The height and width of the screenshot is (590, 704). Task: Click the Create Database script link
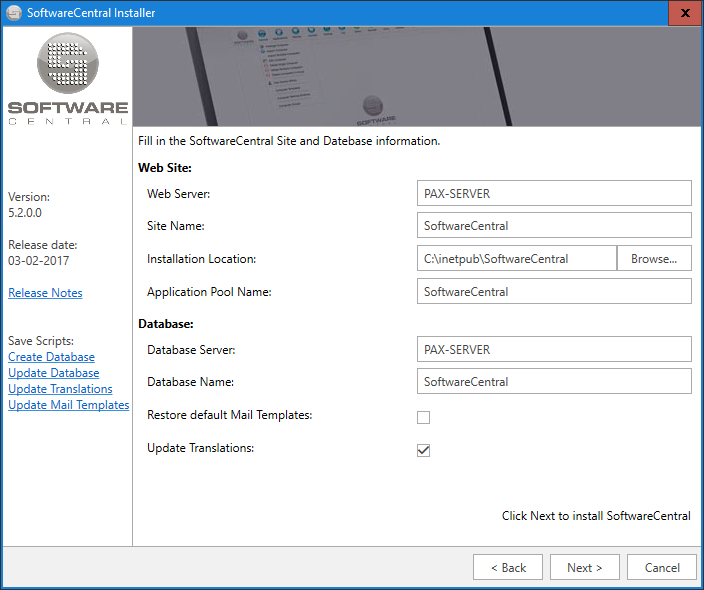tap(51, 357)
